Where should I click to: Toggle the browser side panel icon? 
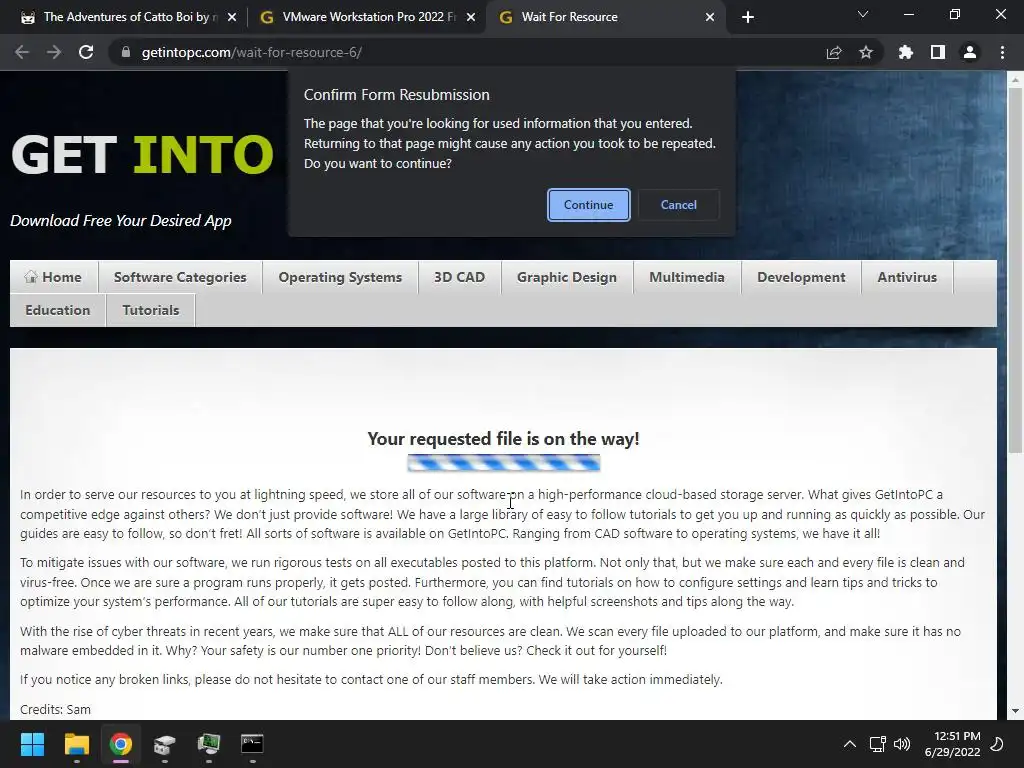point(938,52)
